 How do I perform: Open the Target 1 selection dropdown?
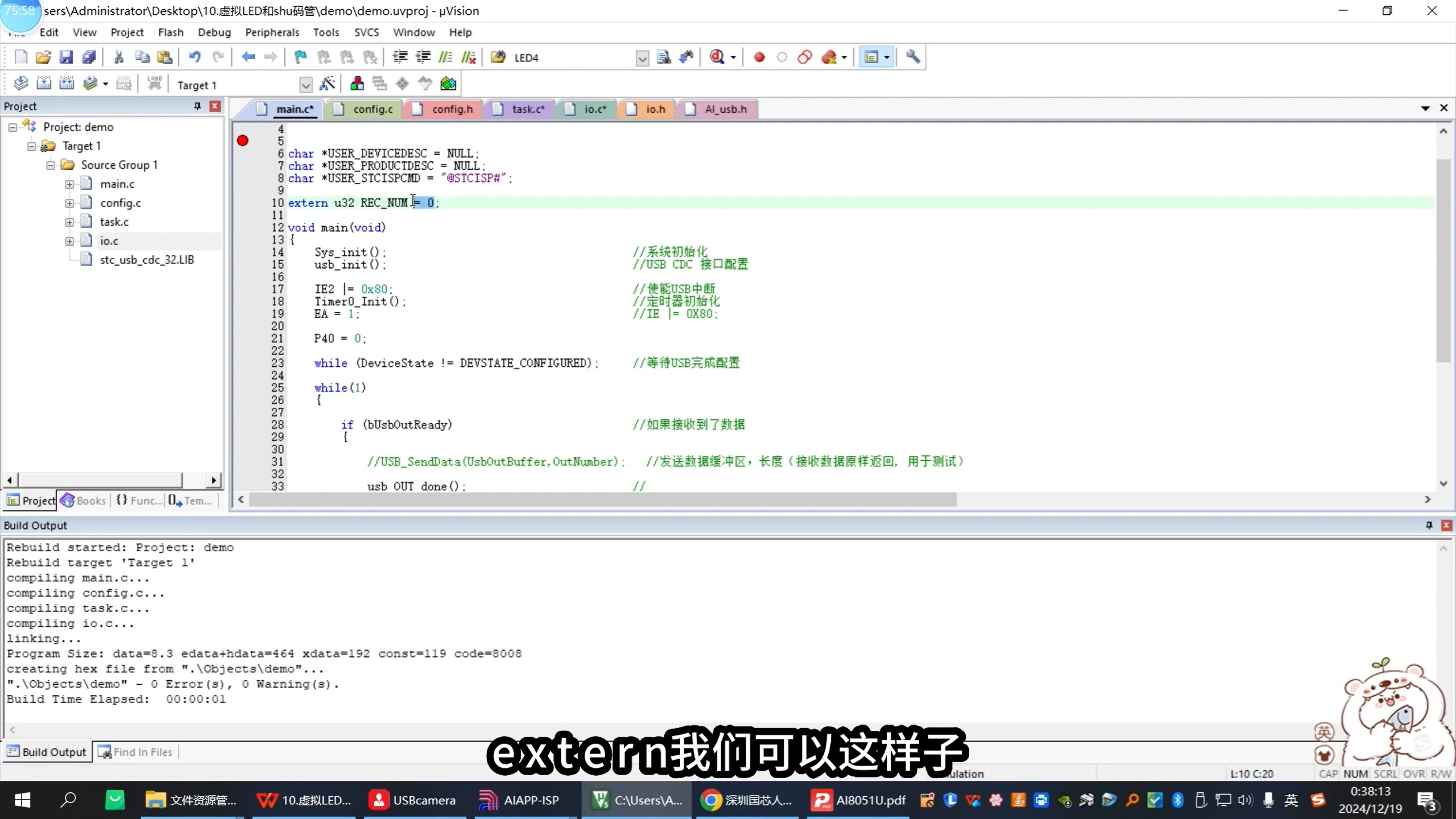[x=305, y=84]
